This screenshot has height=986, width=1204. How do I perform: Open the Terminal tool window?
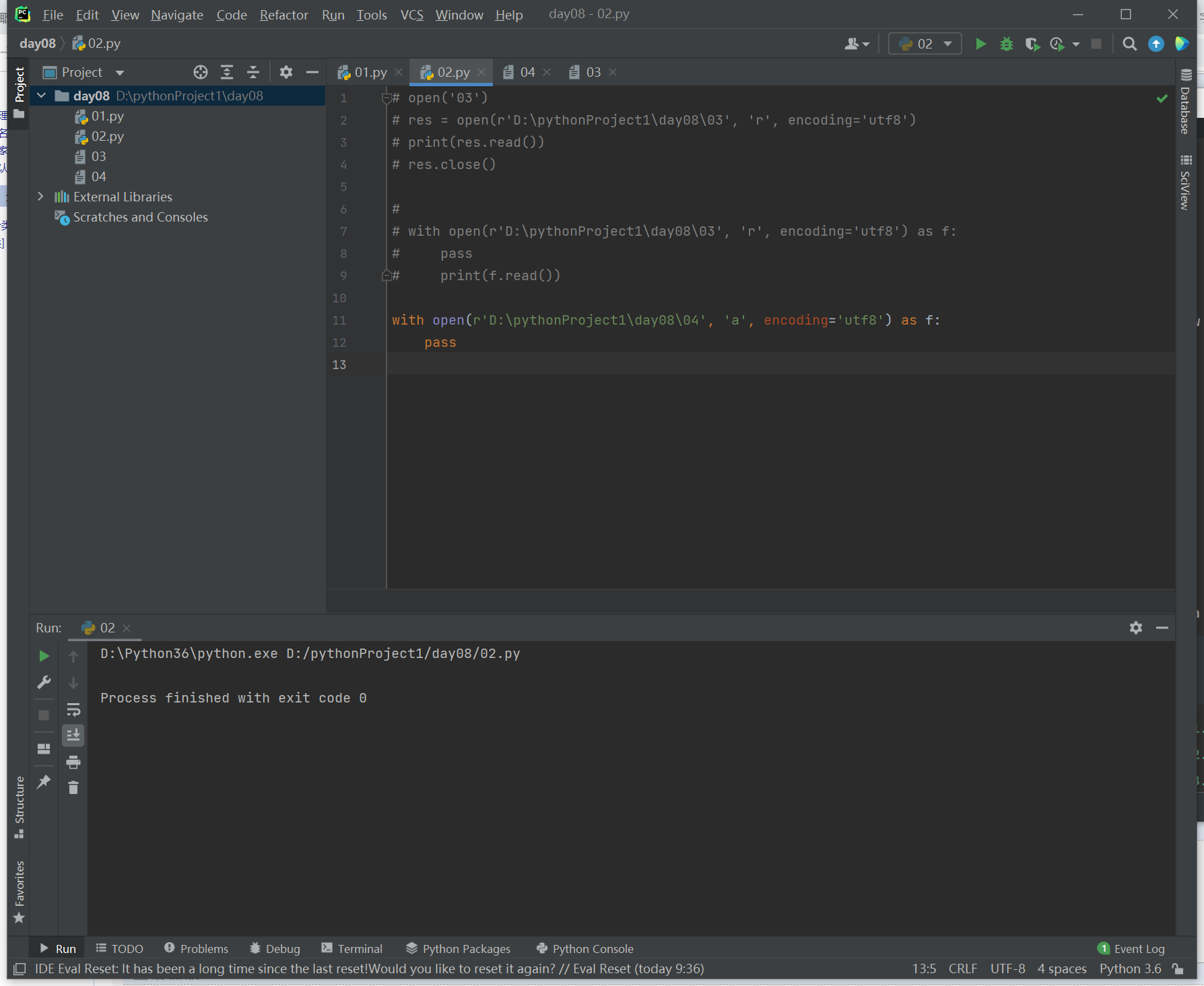tap(352, 948)
